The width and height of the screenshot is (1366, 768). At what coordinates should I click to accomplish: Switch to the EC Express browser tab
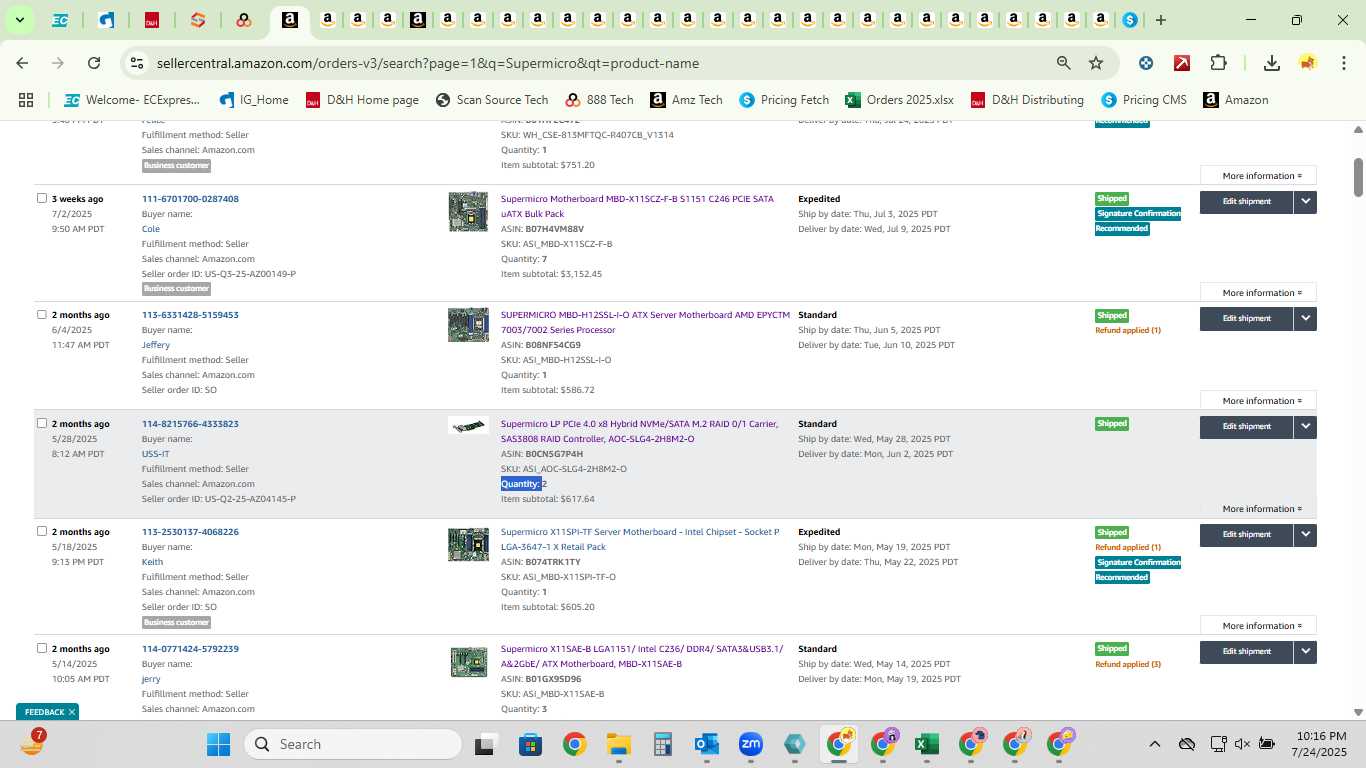60,20
